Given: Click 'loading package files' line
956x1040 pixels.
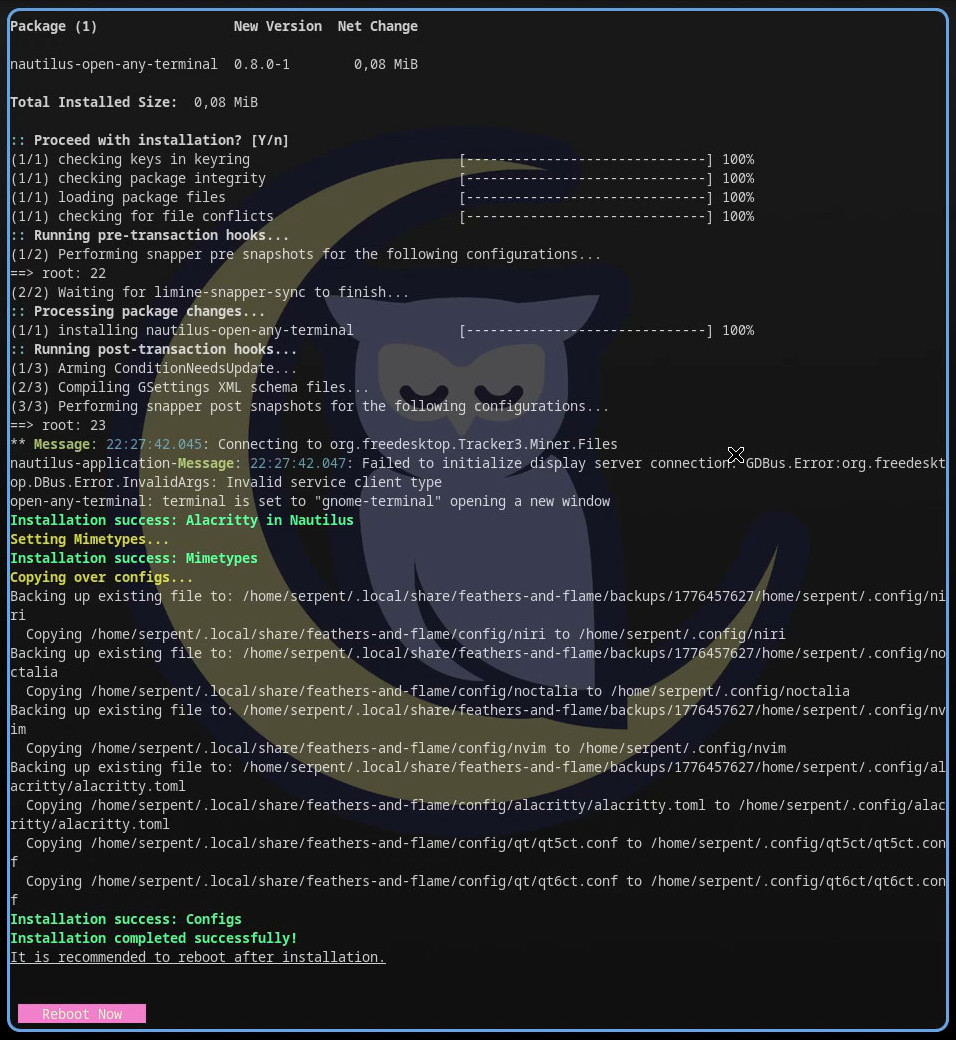Looking at the screenshot, I should pyautogui.click(x=117, y=197).
